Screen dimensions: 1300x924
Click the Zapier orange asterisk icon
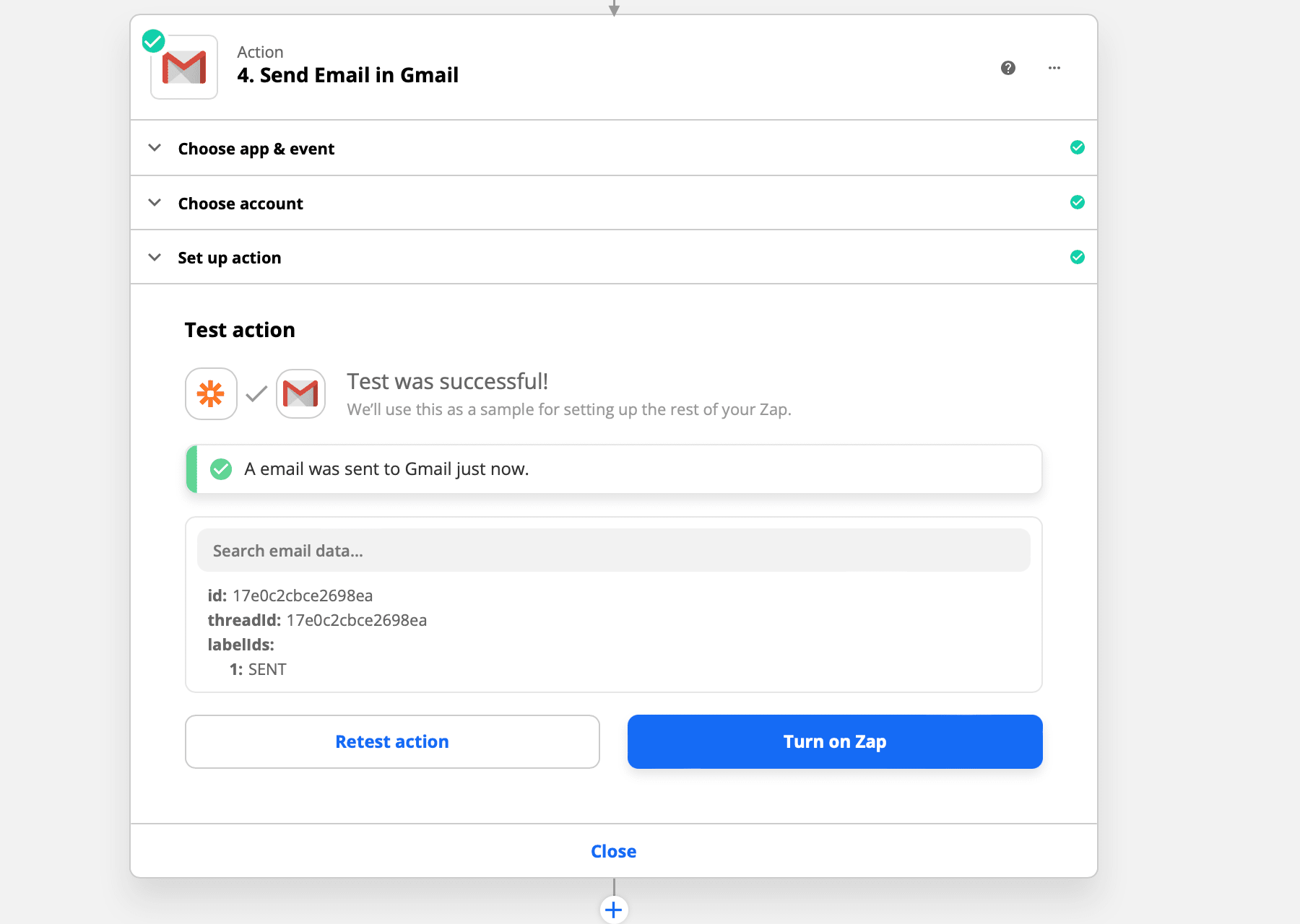coord(211,393)
